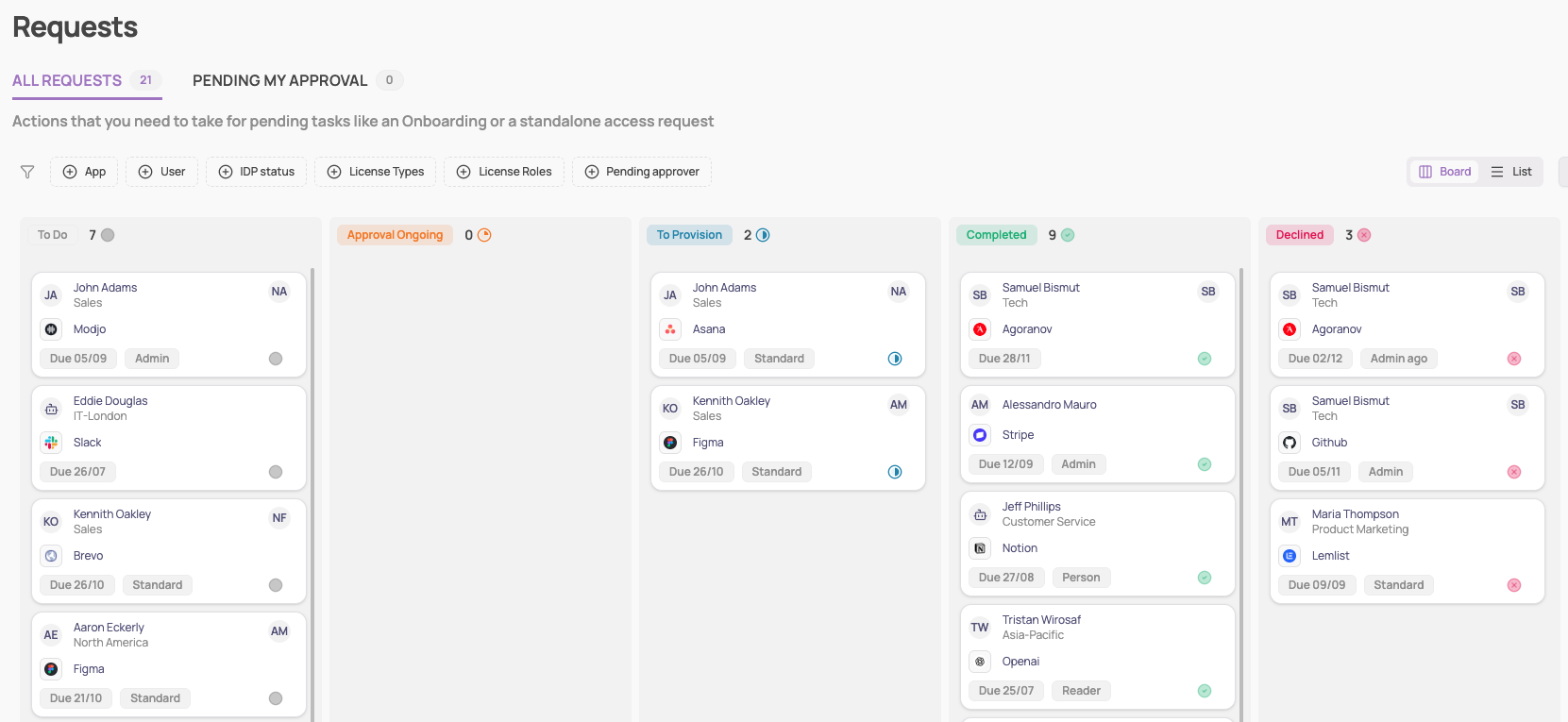Click the Github icon in Declined column
Viewport: 1568px width, 722px height.
1290,443
